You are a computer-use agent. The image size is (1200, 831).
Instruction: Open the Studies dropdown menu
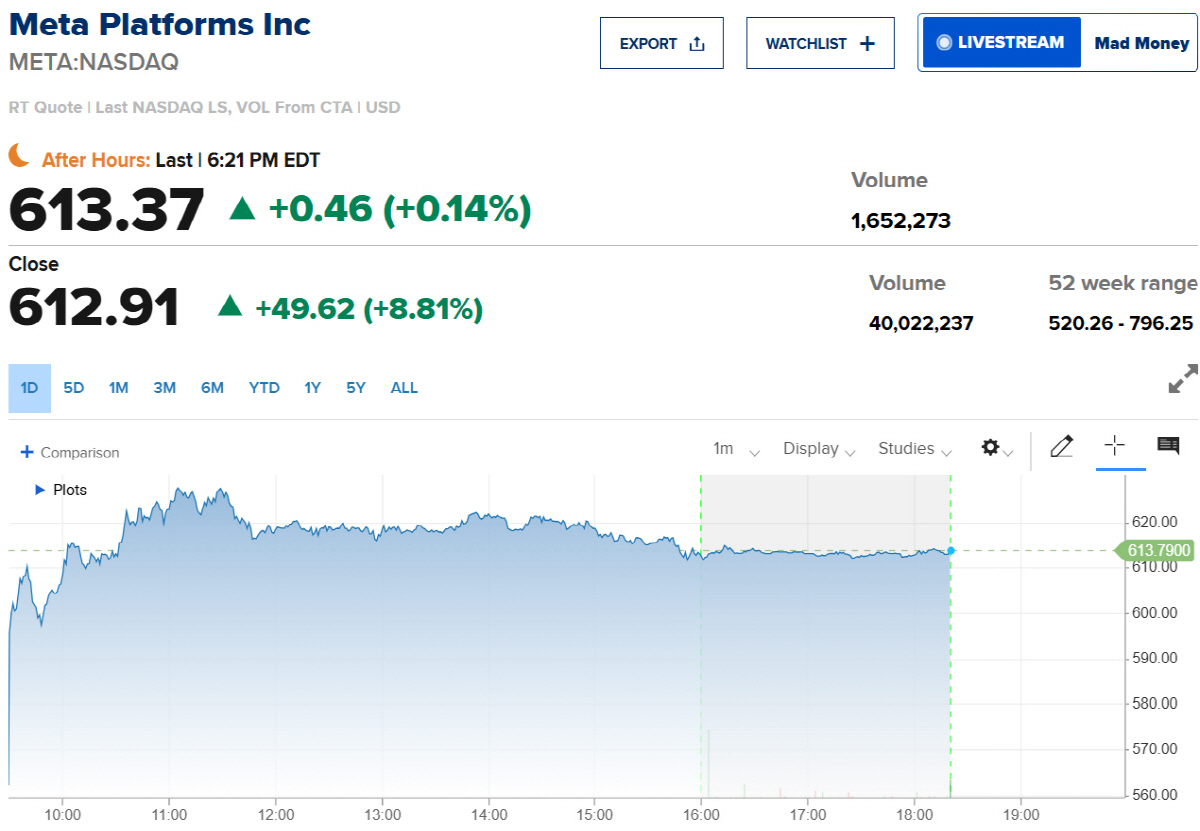914,449
